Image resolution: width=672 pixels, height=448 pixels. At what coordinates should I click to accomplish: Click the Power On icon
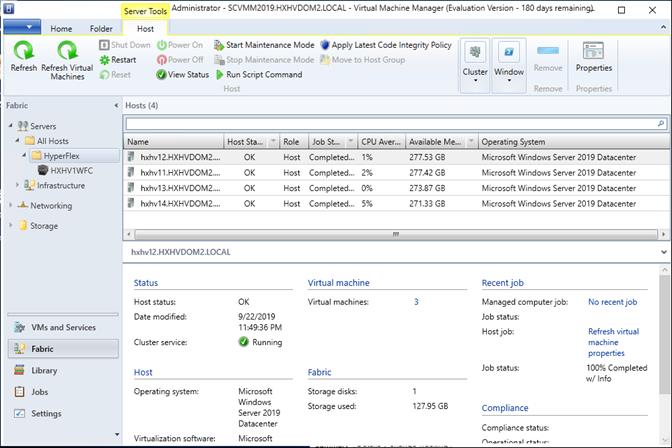[x=162, y=45]
